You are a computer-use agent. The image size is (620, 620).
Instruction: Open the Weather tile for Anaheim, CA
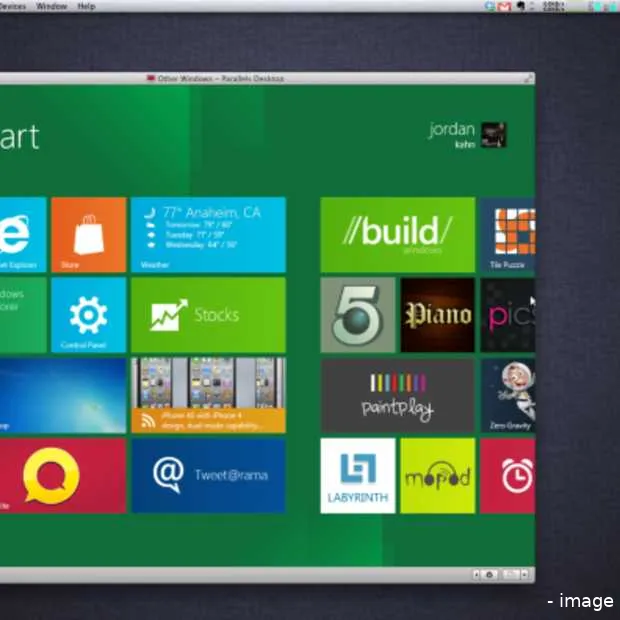tap(208, 235)
